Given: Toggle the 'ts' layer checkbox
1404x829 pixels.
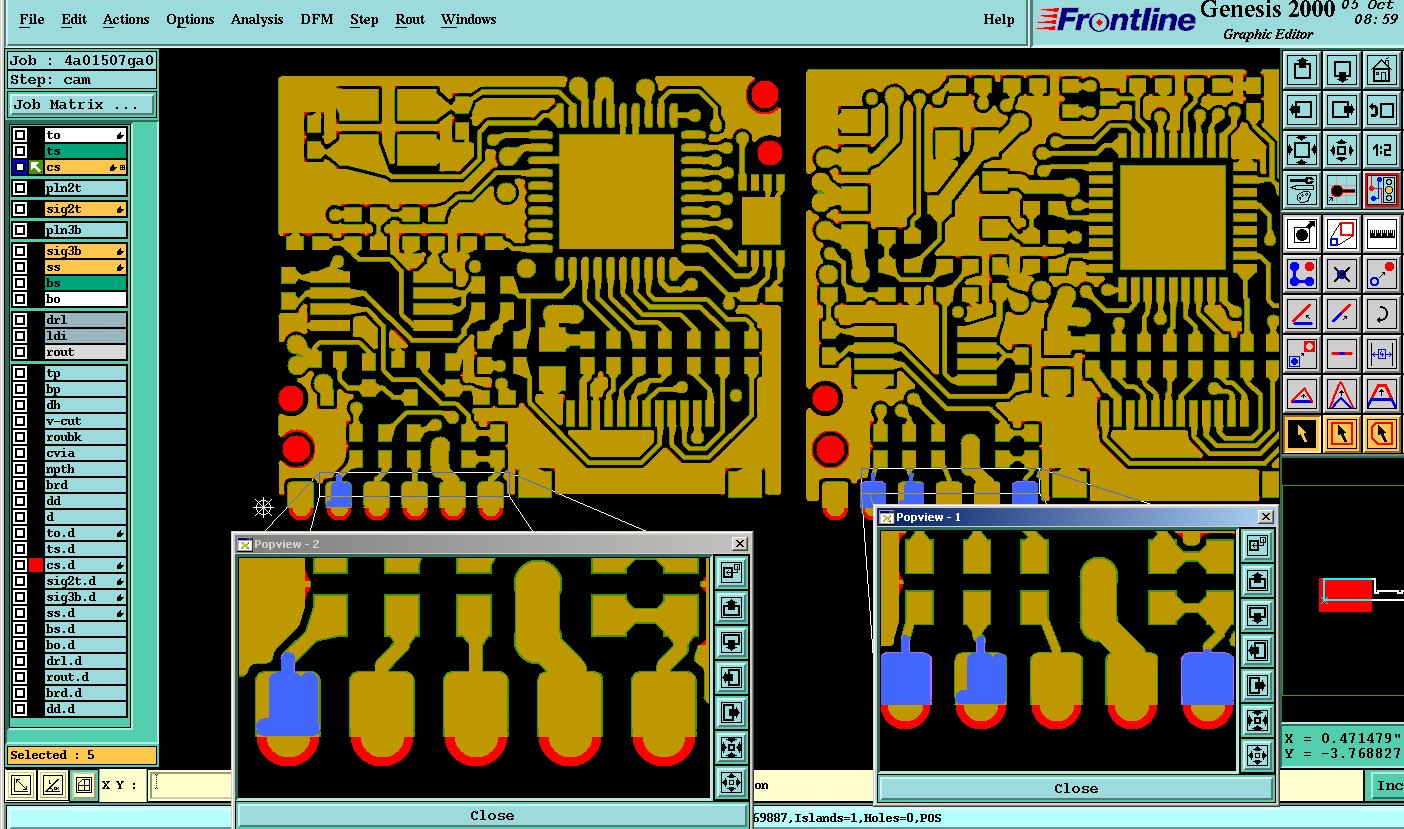Looking at the screenshot, I should tap(20, 151).
